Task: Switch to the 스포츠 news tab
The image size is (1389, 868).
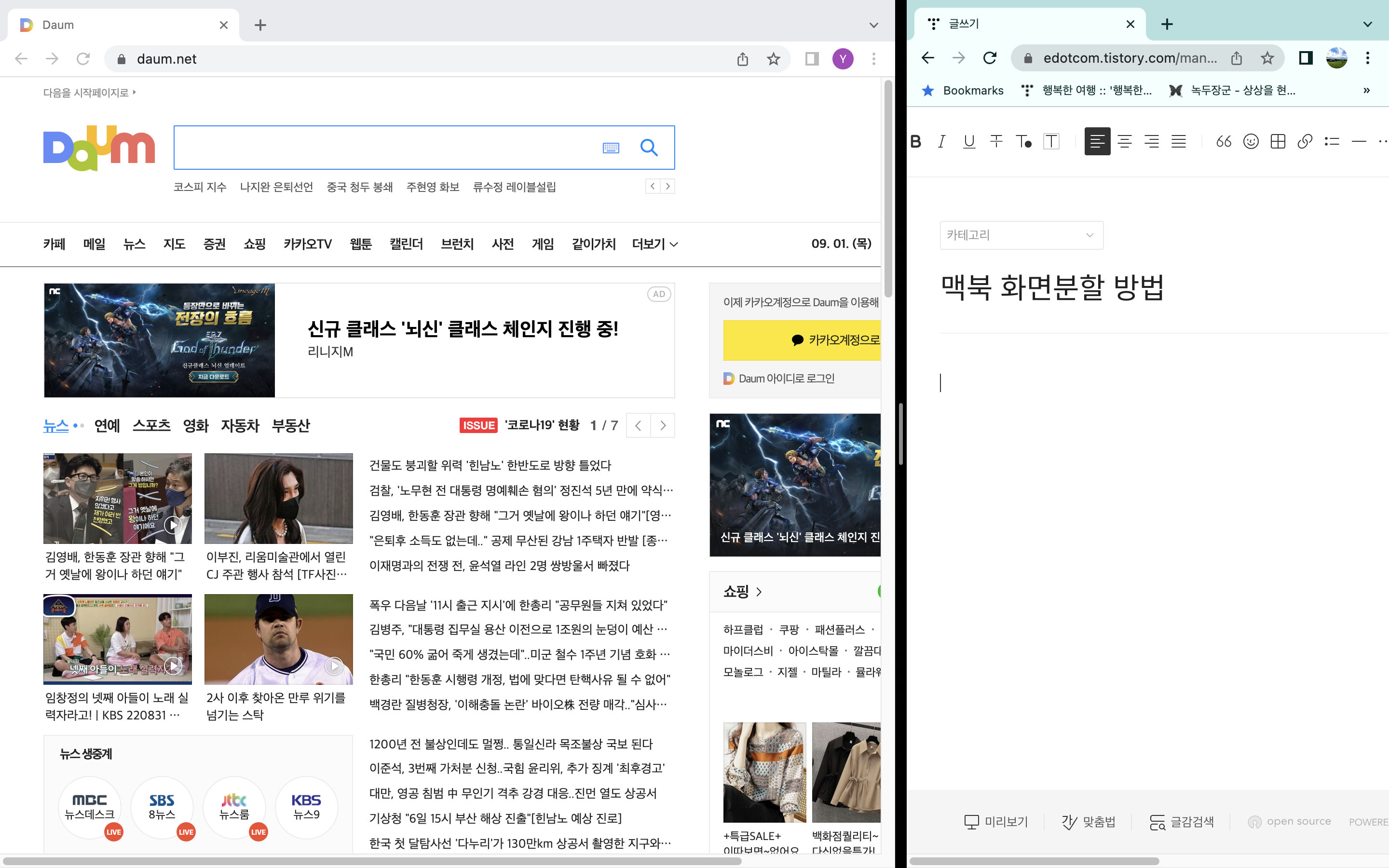Action: pos(151,425)
